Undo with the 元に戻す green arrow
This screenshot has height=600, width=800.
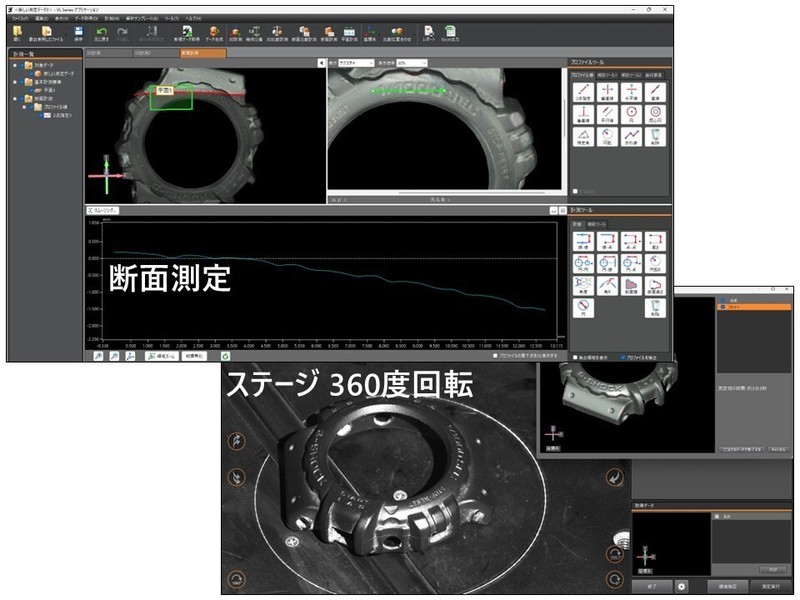pyautogui.click(x=102, y=34)
